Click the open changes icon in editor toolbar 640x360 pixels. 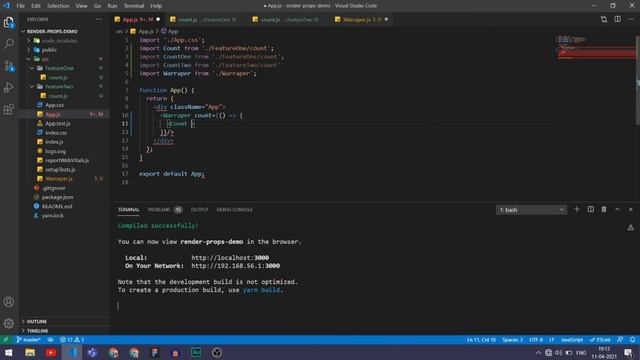[x=604, y=19]
